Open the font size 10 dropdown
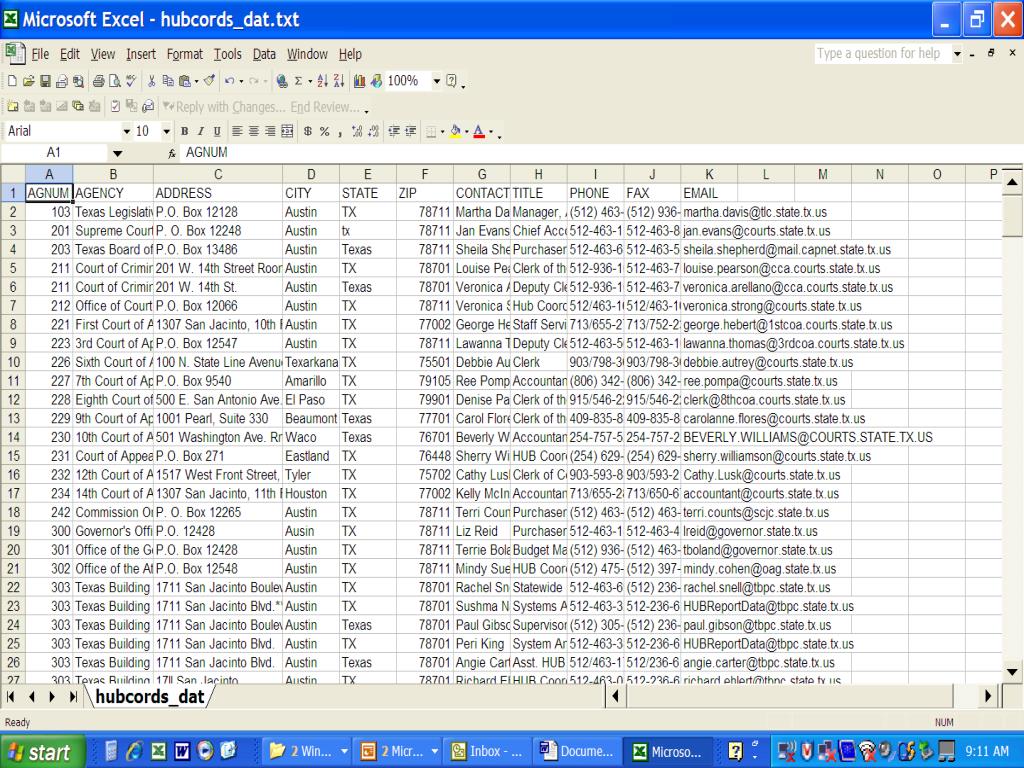The image size is (1024, 768). 167,131
